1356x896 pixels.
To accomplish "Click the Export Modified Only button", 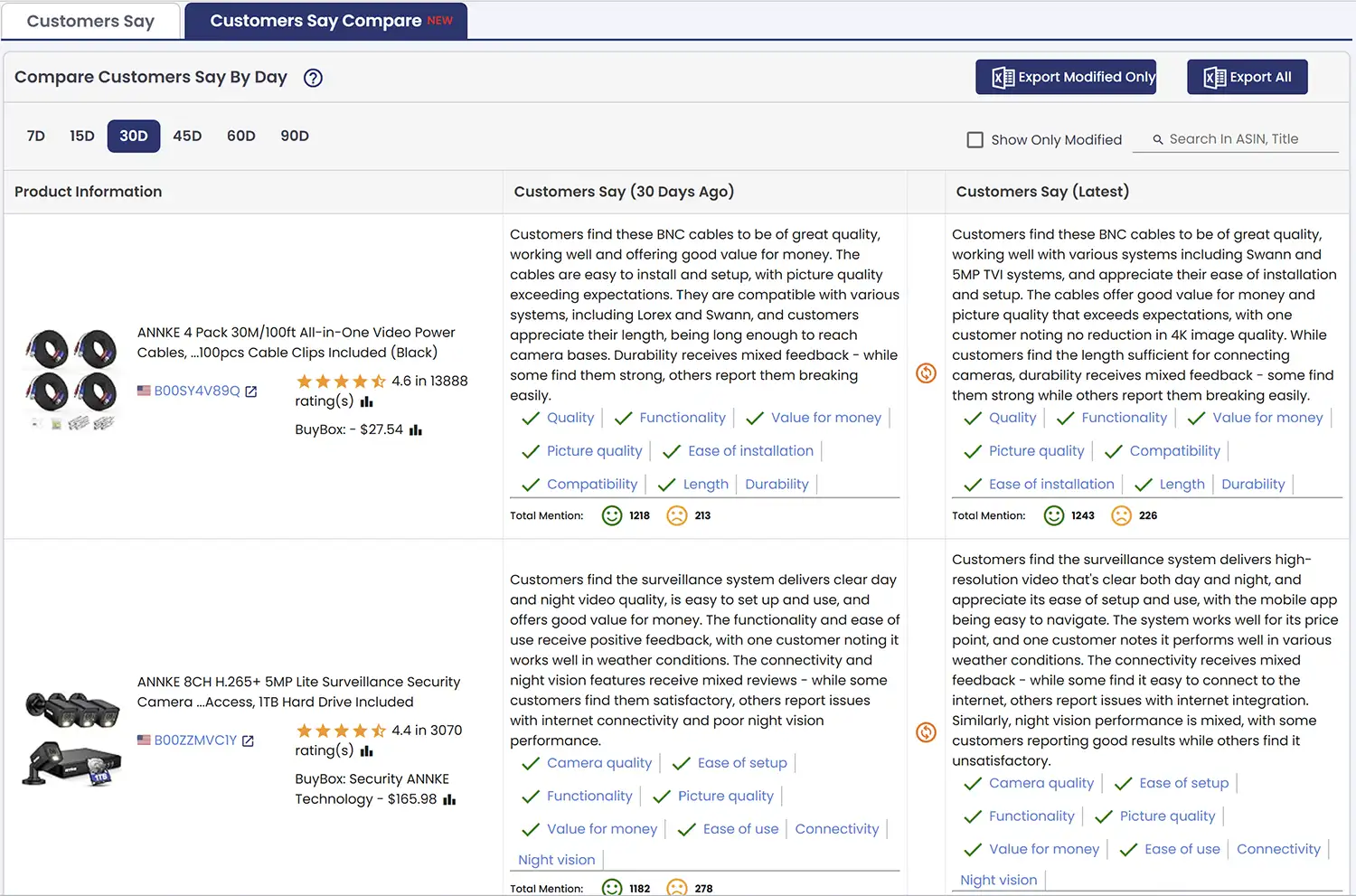I will [x=1066, y=77].
